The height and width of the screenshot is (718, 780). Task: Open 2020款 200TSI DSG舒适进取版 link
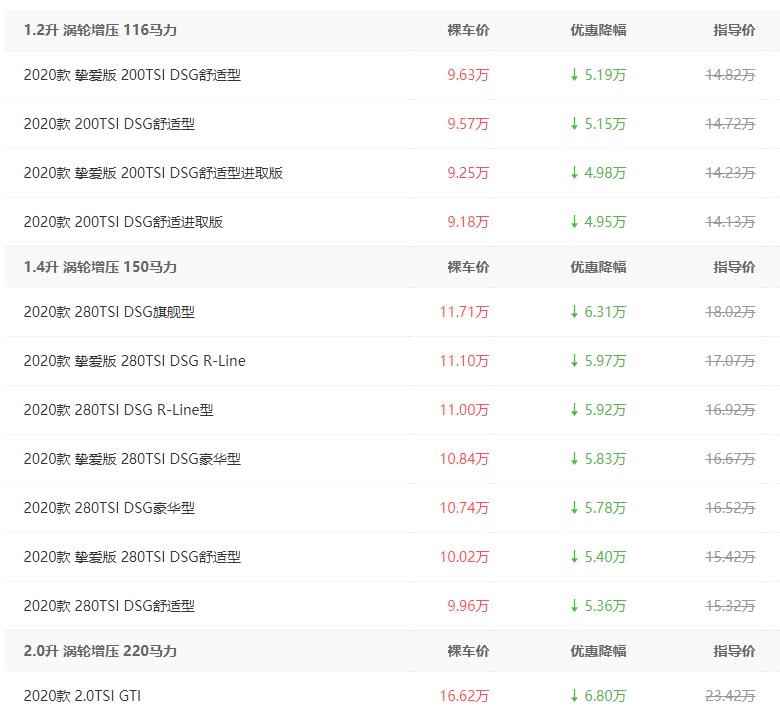point(123,221)
